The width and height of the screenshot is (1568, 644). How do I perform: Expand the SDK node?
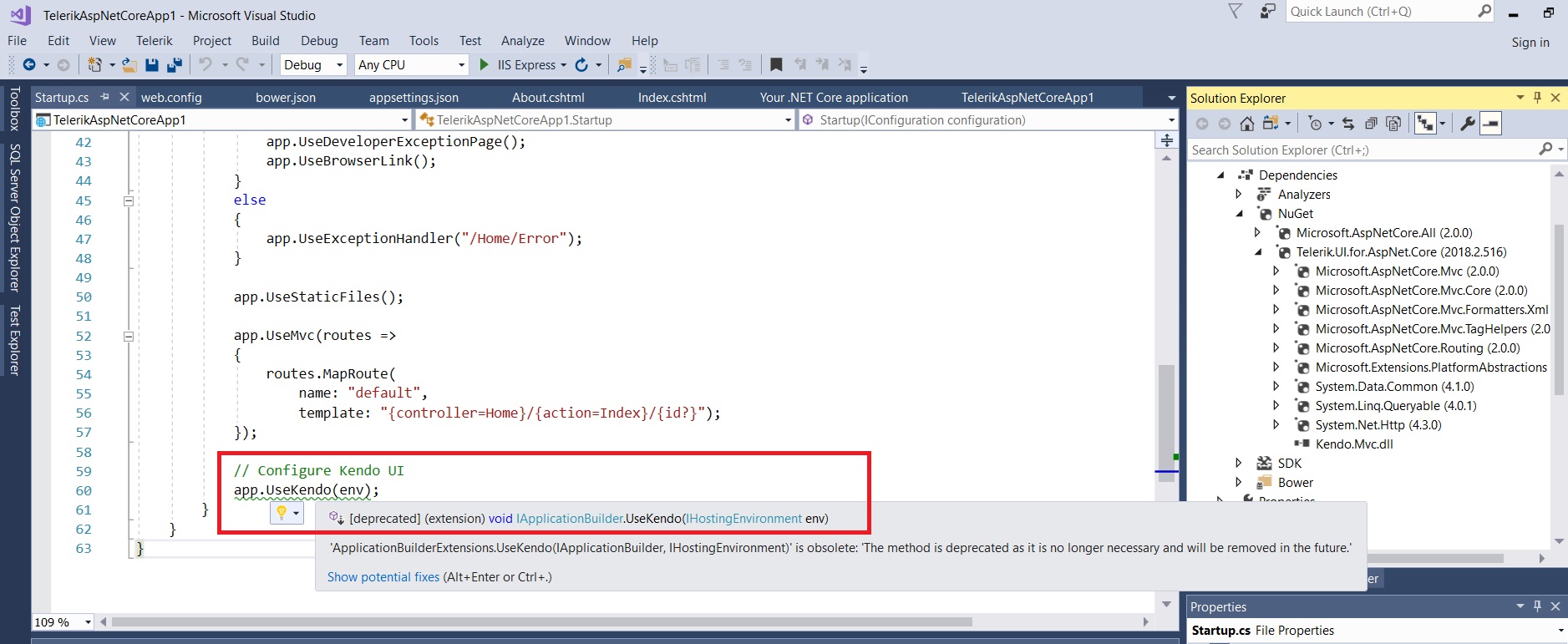click(x=1239, y=464)
